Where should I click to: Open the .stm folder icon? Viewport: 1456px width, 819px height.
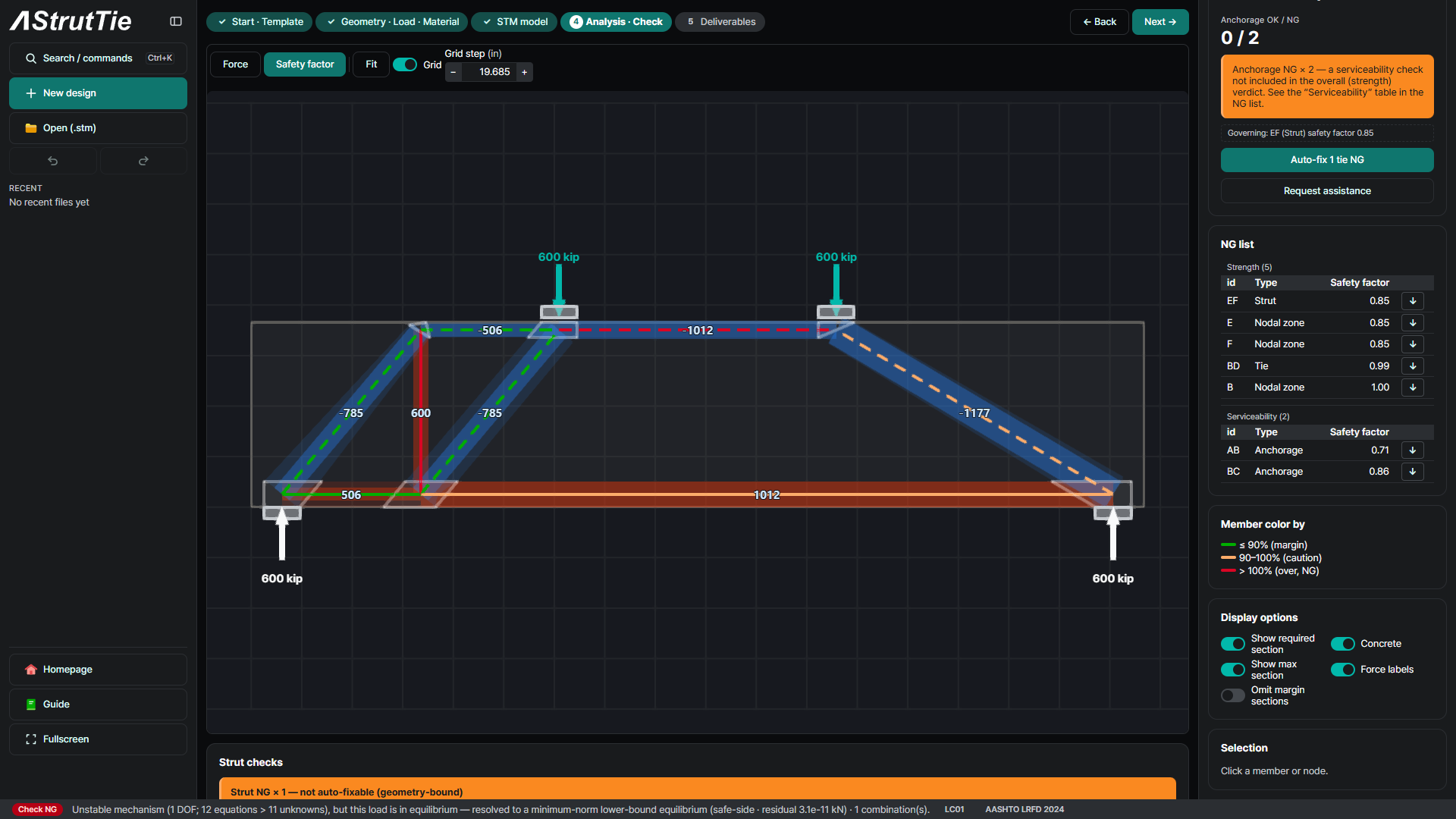pos(31,128)
